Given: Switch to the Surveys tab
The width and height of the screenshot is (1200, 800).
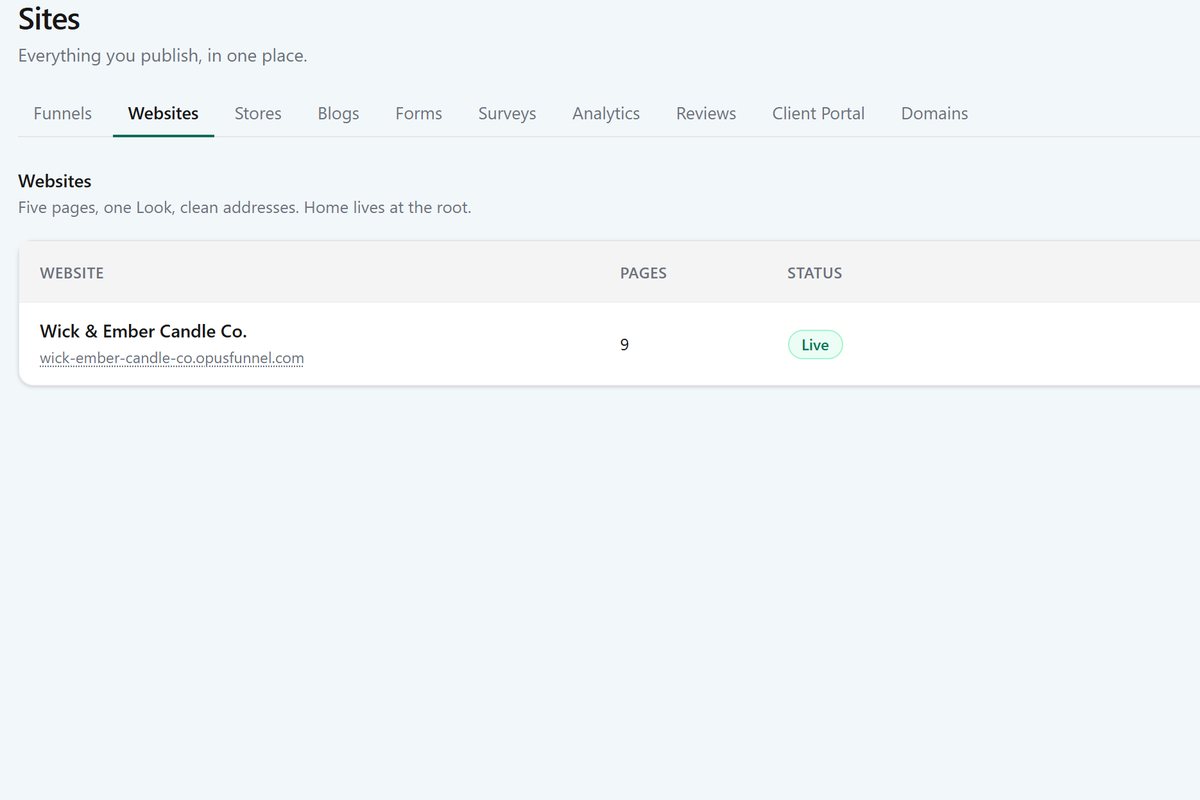Looking at the screenshot, I should click(x=507, y=113).
